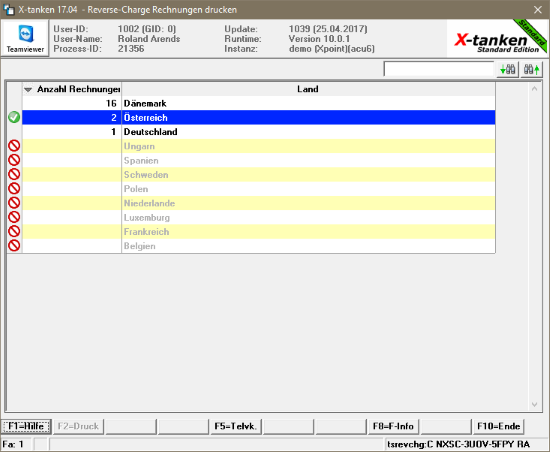
Task: Click the search upward binoculars icon
Action: coord(531,69)
